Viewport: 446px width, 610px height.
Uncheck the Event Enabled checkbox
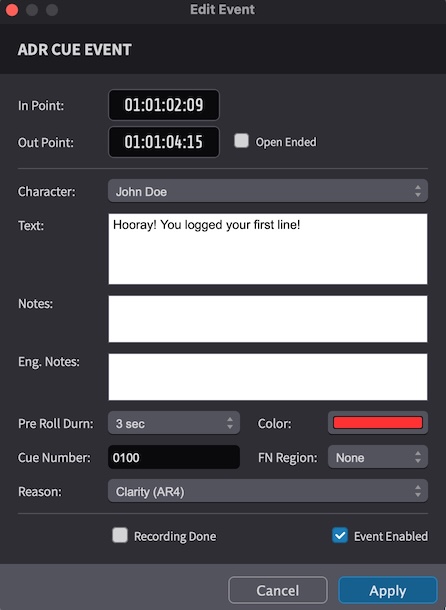pyautogui.click(x=340, y=535)
